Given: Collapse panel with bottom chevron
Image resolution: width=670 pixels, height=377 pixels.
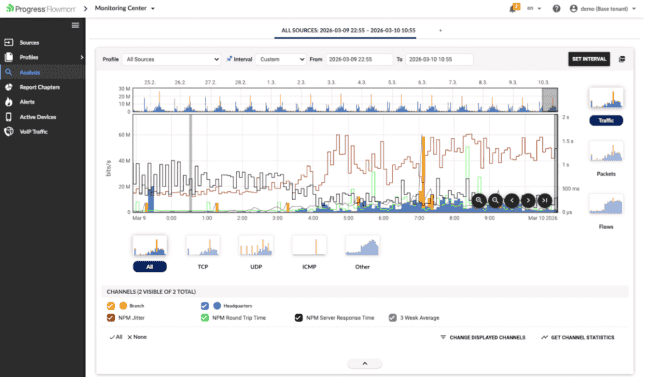Looking at the screenshot, I should click(x=365, y=363).
